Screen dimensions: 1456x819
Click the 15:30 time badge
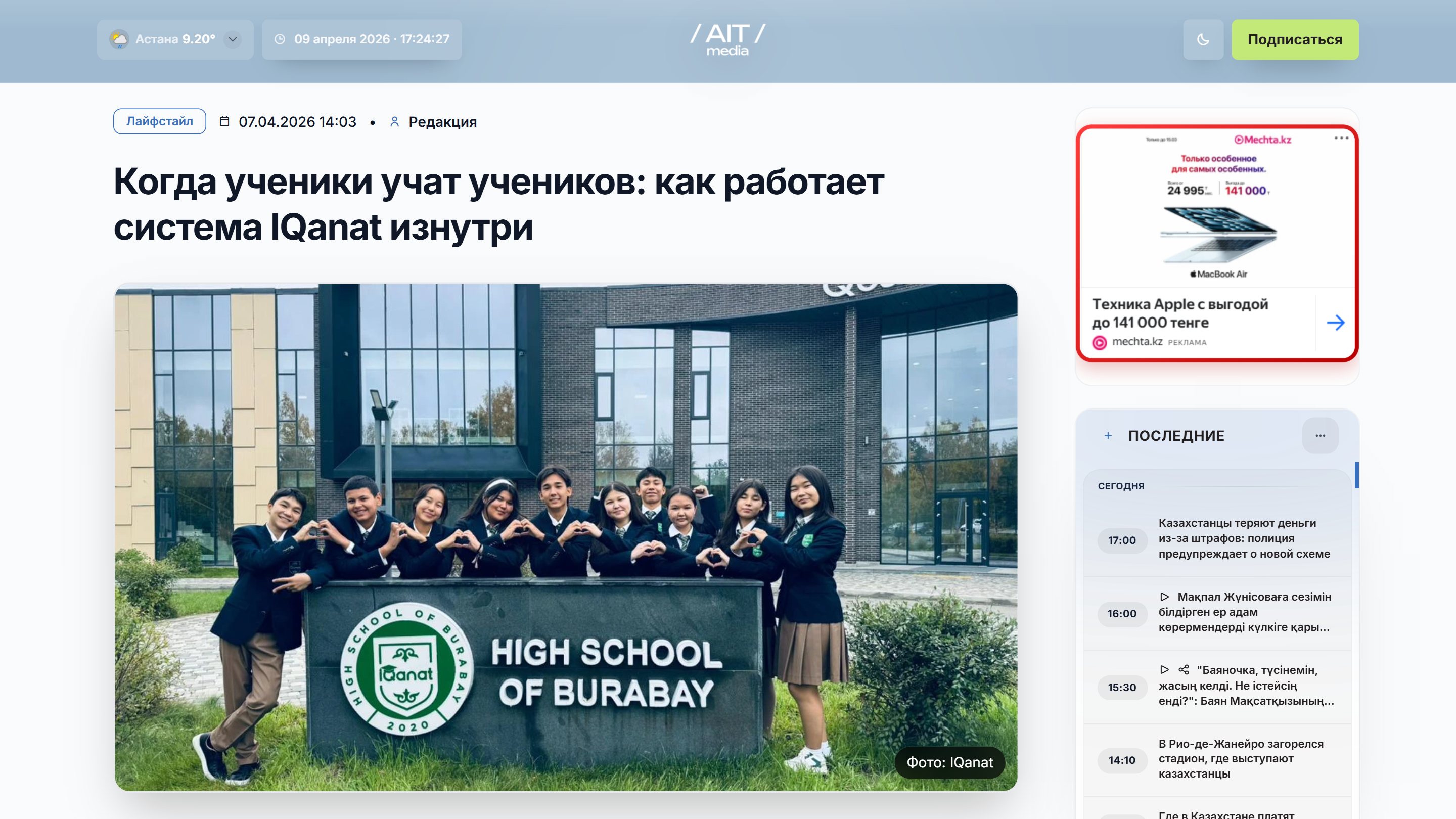click(x=1121, y=688)
